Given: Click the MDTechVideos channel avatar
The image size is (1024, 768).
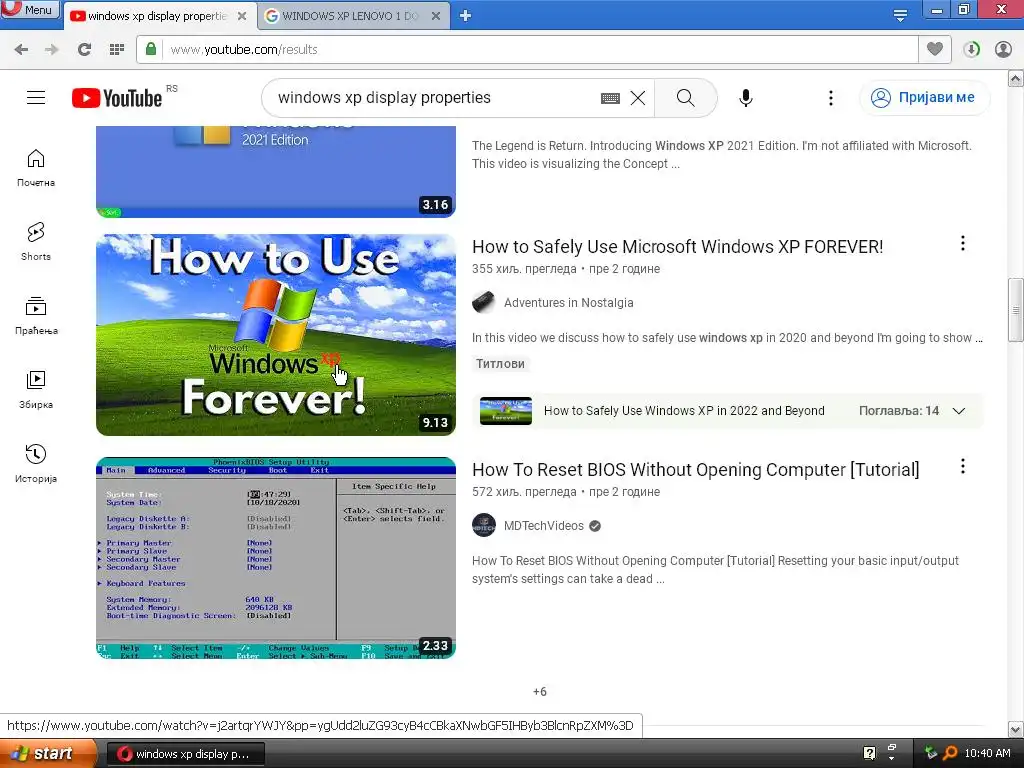Looking at the screenshot, I should (484, 526).
